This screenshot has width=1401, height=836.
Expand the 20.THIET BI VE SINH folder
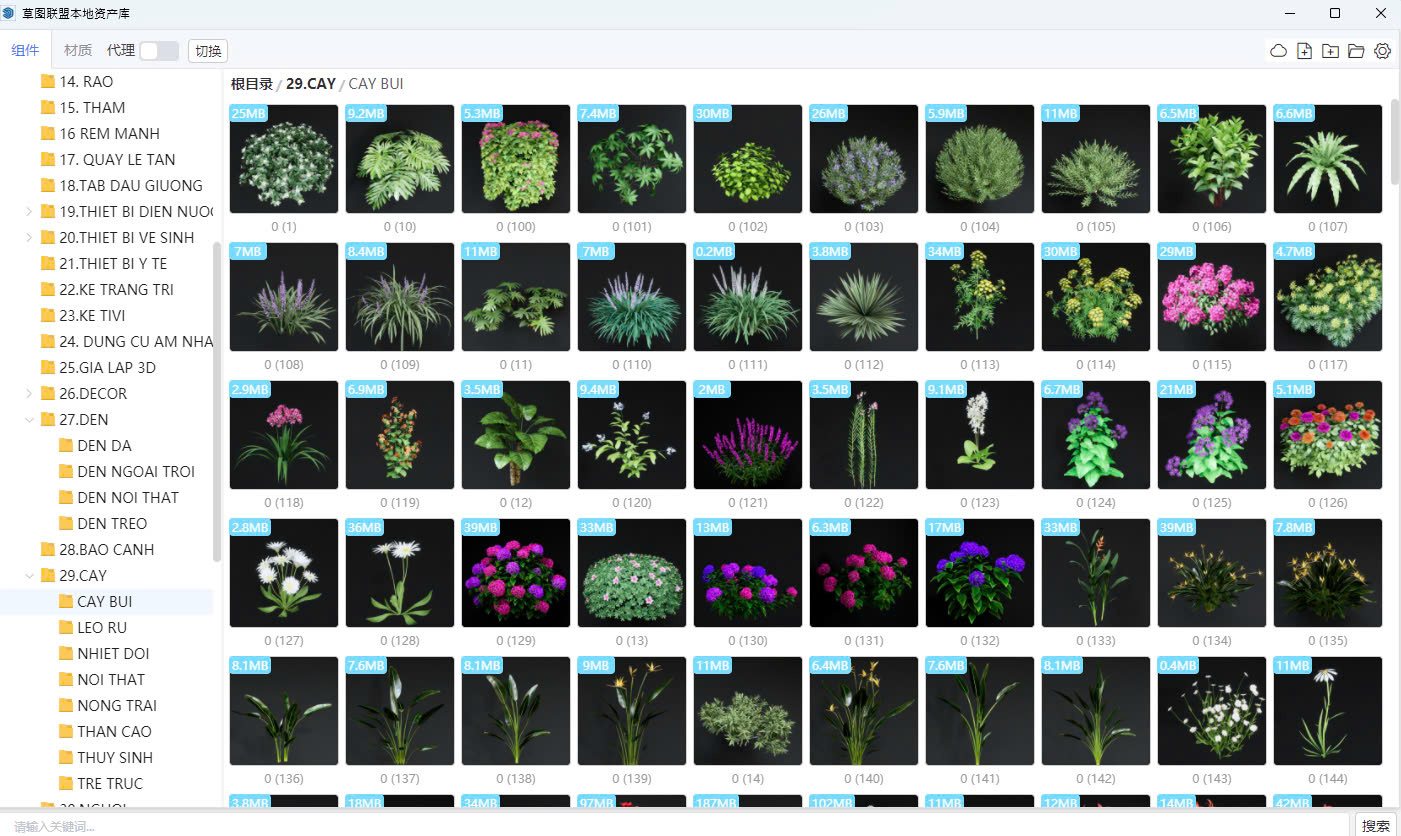pyautogui.click(x=29, y=237)
